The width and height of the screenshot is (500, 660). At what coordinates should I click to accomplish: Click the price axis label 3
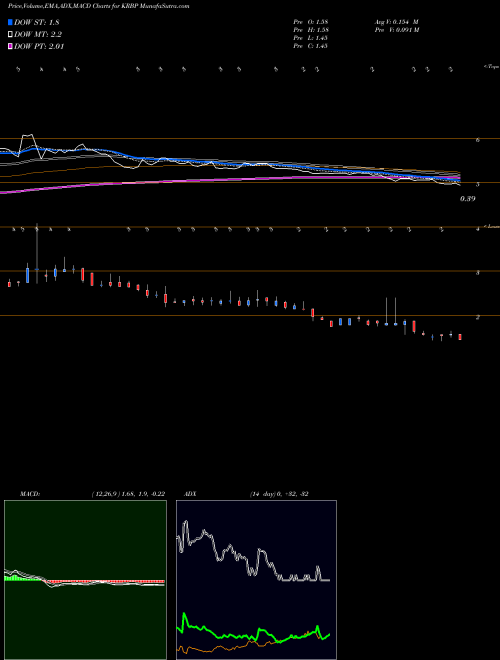[x=478, y=273]
